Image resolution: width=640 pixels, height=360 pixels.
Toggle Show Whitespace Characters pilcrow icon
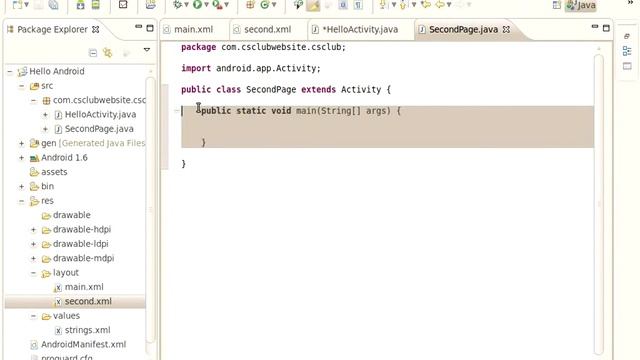(358, 5)
